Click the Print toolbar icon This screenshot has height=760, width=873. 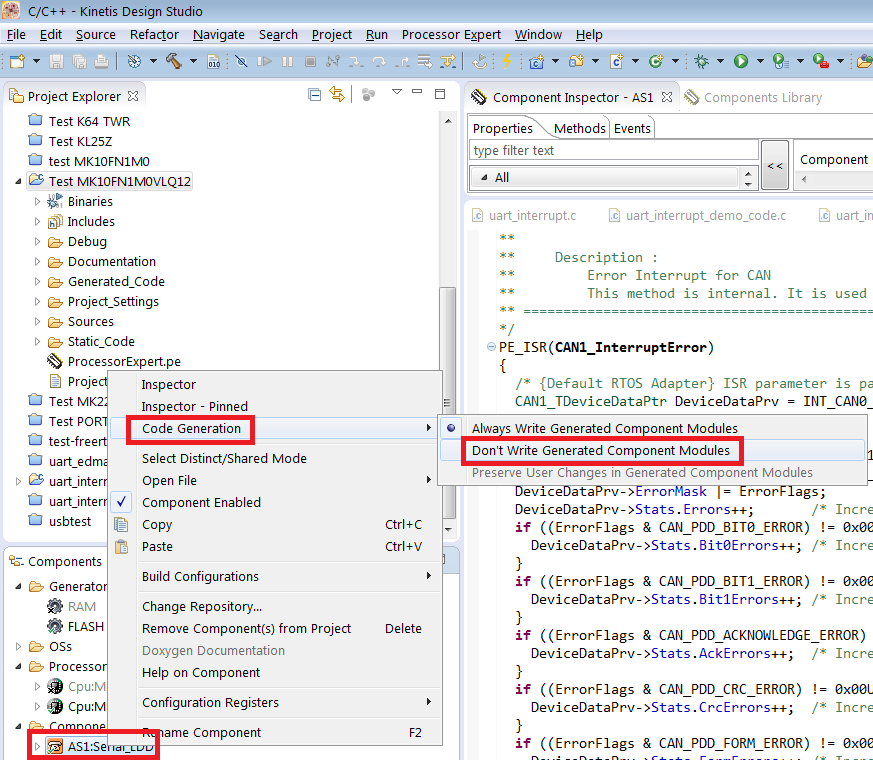click(101, 61)
